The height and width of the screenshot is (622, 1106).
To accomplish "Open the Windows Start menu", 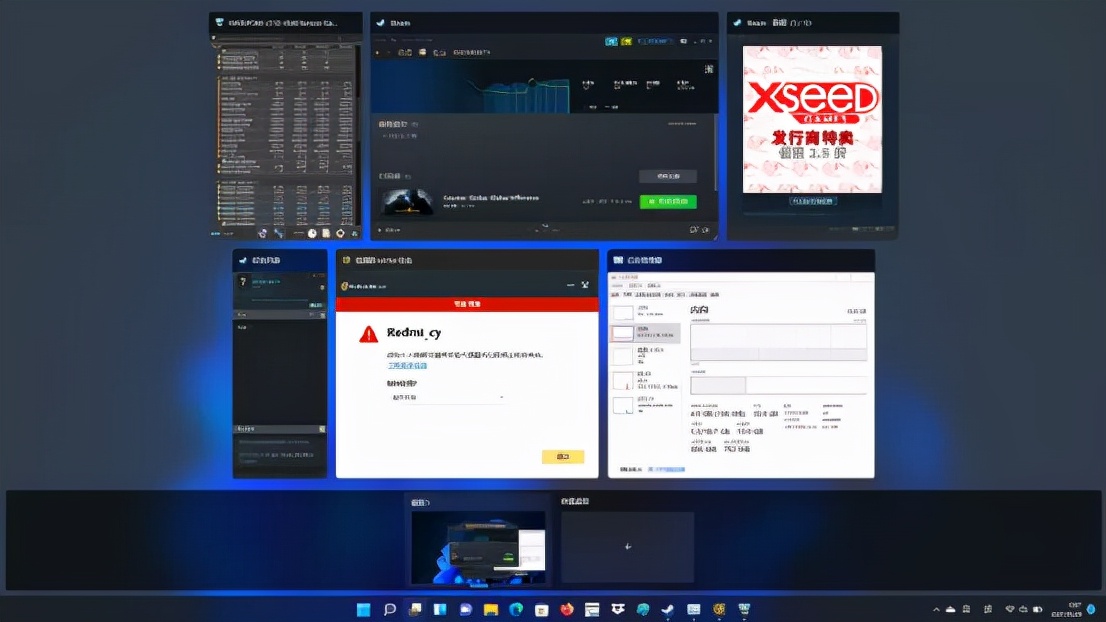I will pos(363,609).
